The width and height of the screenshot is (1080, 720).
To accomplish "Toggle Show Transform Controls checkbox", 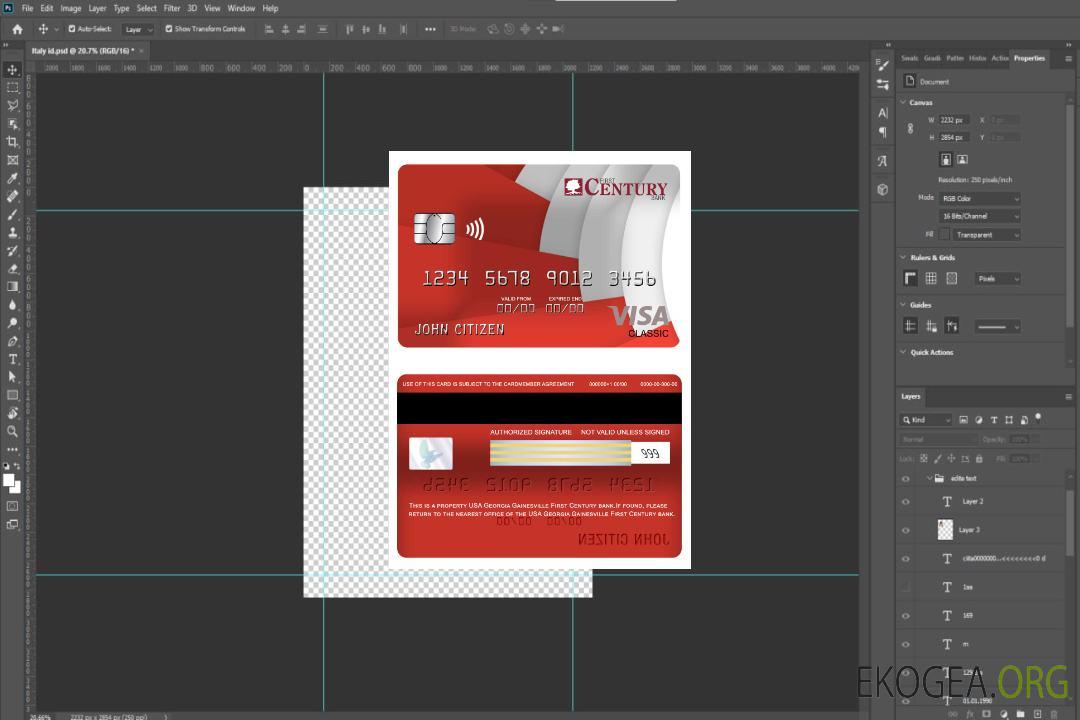I will (169, 29).
